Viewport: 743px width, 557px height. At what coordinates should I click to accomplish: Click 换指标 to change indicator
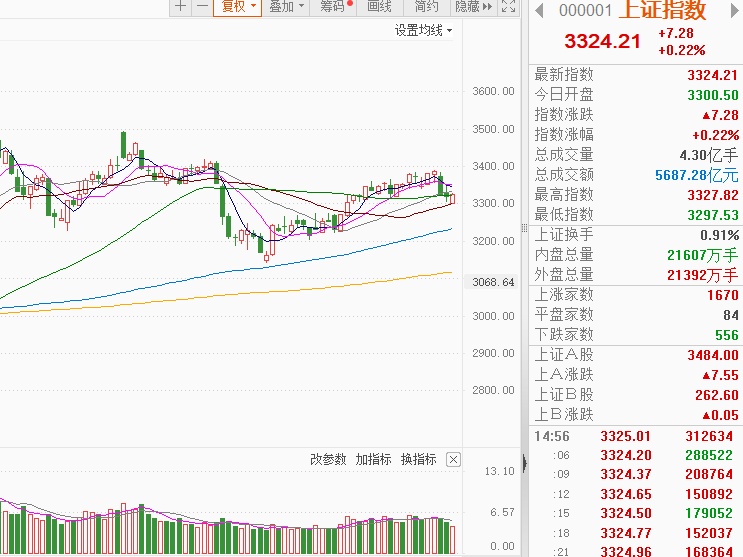(418, 459)
